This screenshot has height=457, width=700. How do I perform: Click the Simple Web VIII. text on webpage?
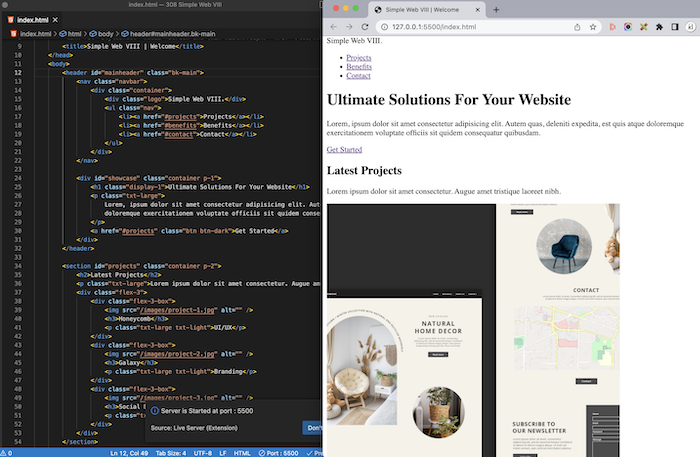tap(354, 41)
